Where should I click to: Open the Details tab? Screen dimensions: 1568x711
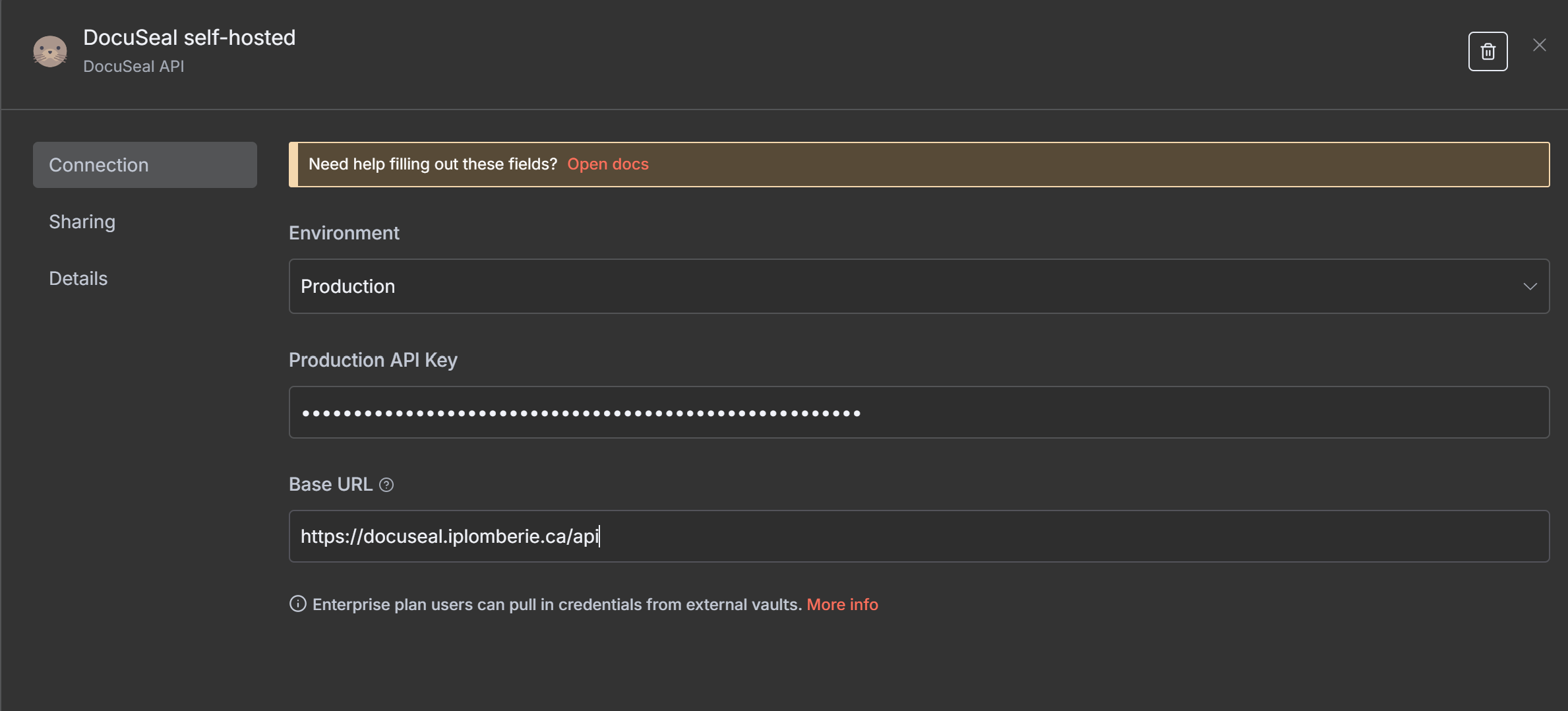(78, 278)
